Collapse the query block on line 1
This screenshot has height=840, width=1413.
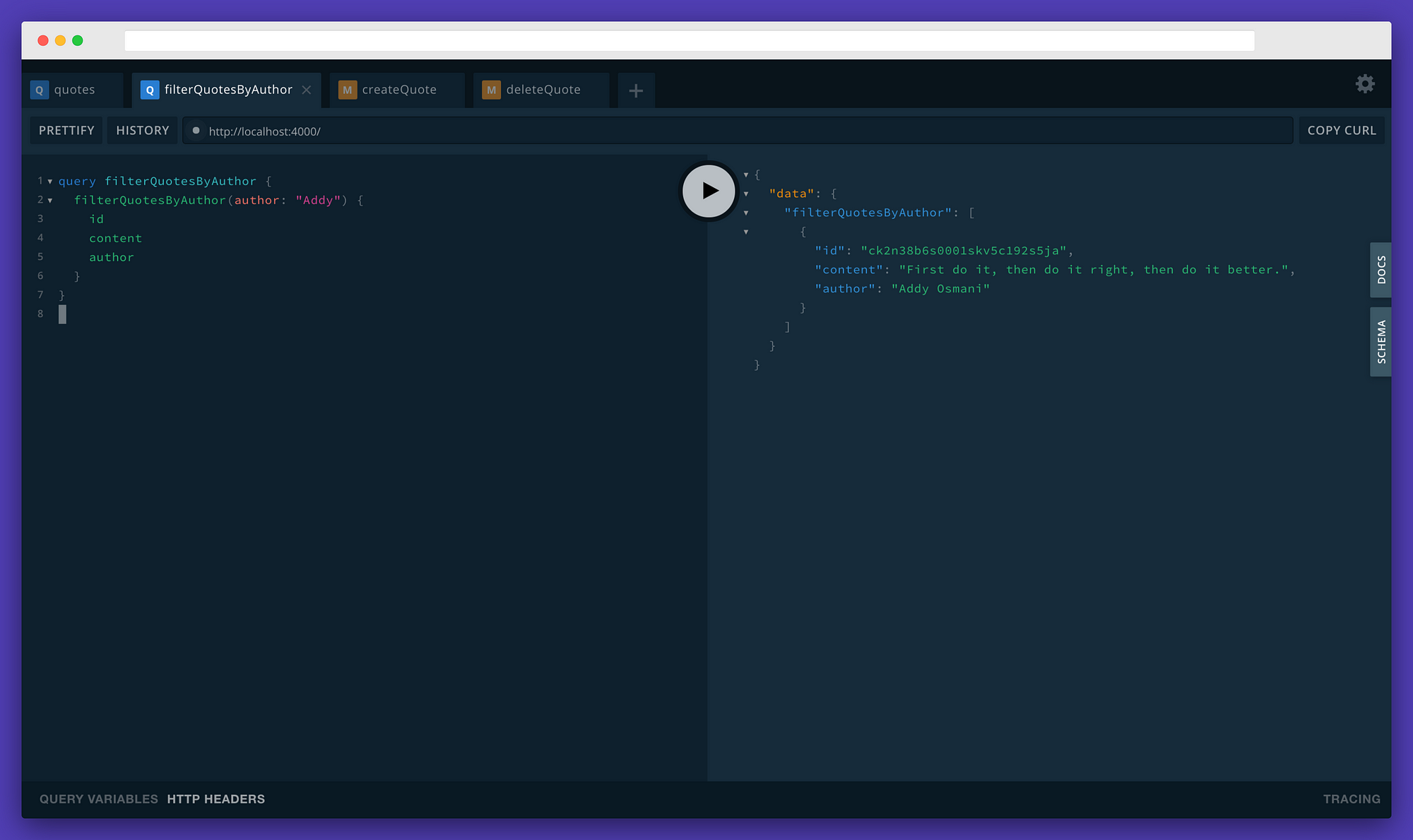[49, 182]
